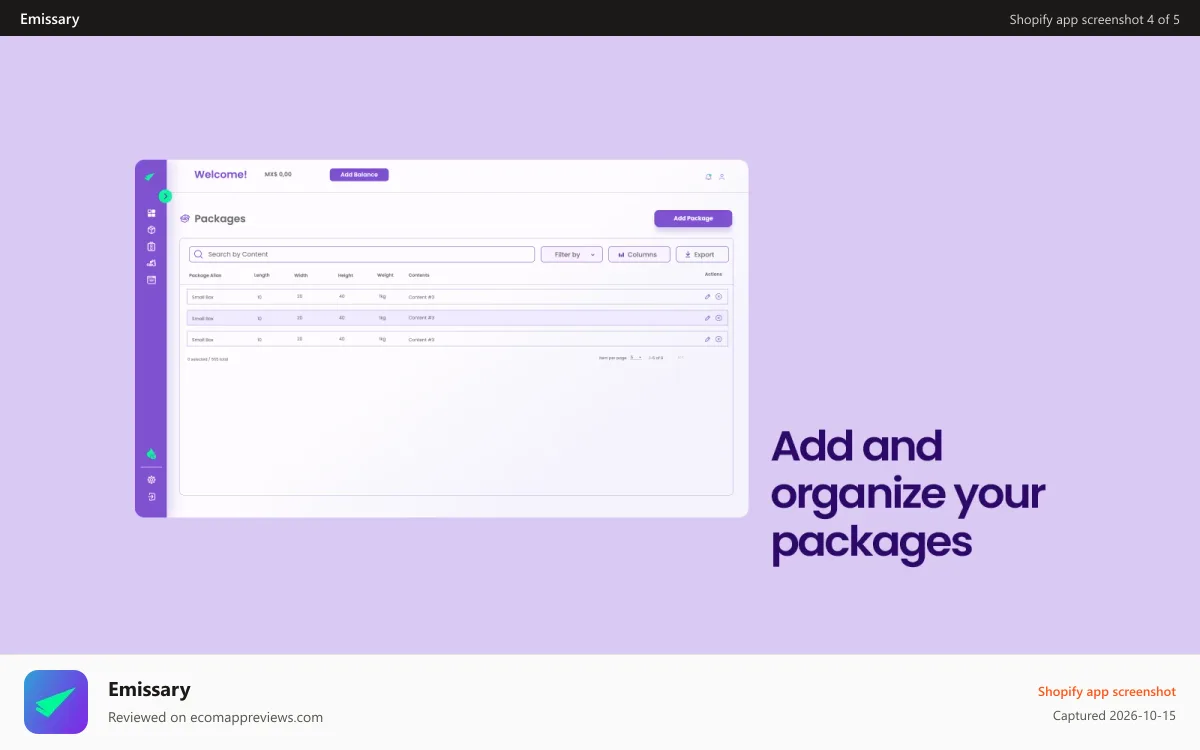The image size is (1200, 750).
Task: Select the highlighted Small Box row
Action: coord(457,318)
